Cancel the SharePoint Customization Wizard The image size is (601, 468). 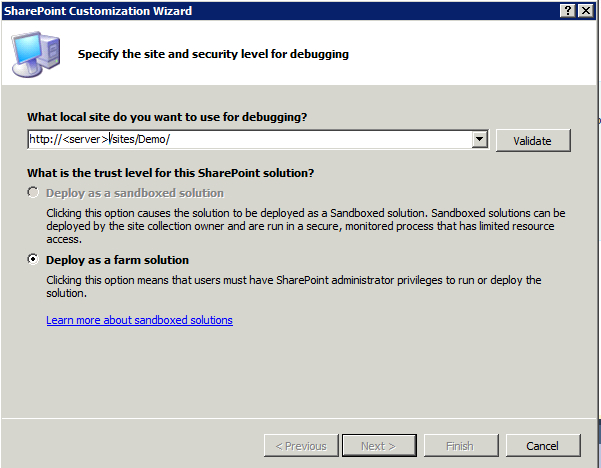click(543, 445)
